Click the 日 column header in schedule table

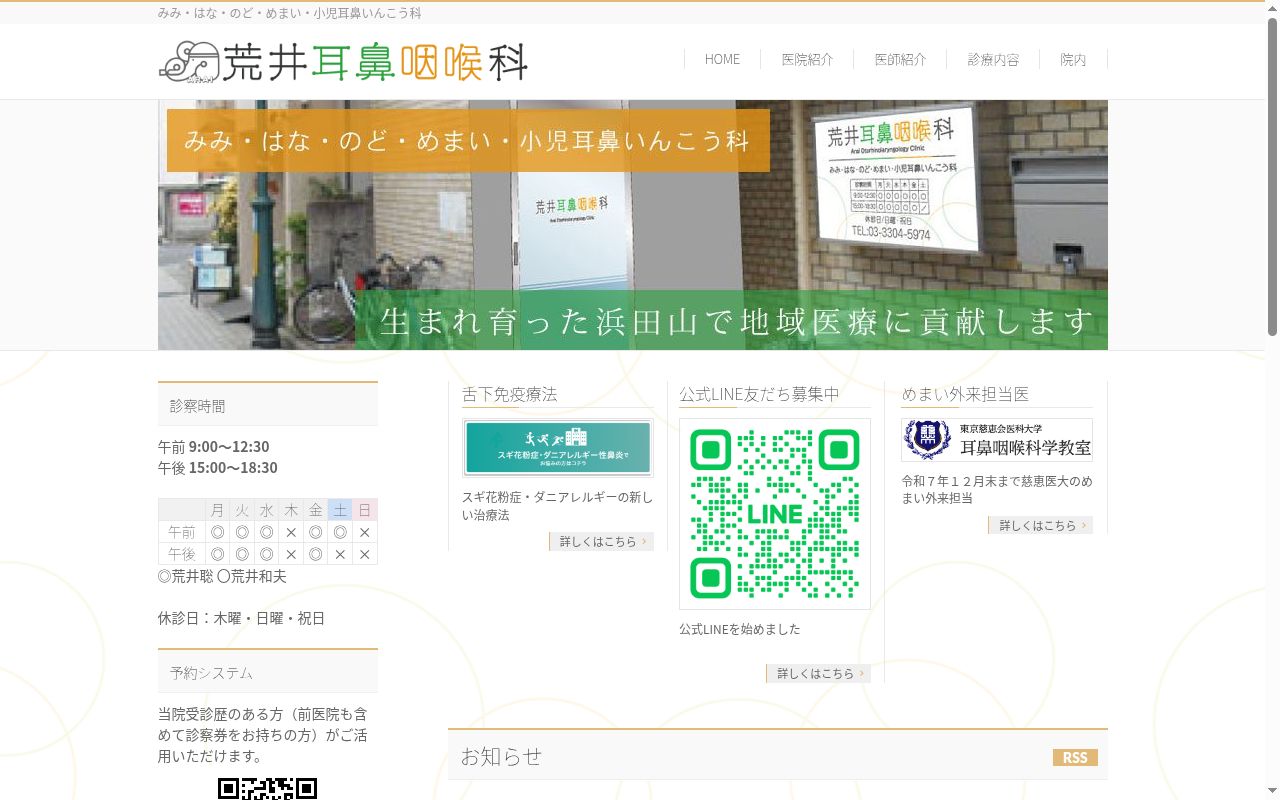[365, 510]
